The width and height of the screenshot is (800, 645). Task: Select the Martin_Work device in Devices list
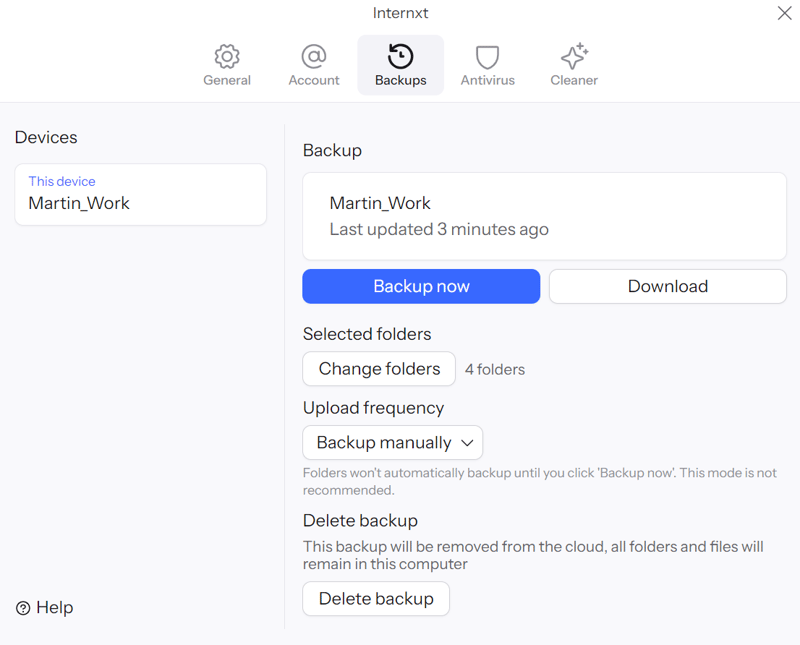140,195
